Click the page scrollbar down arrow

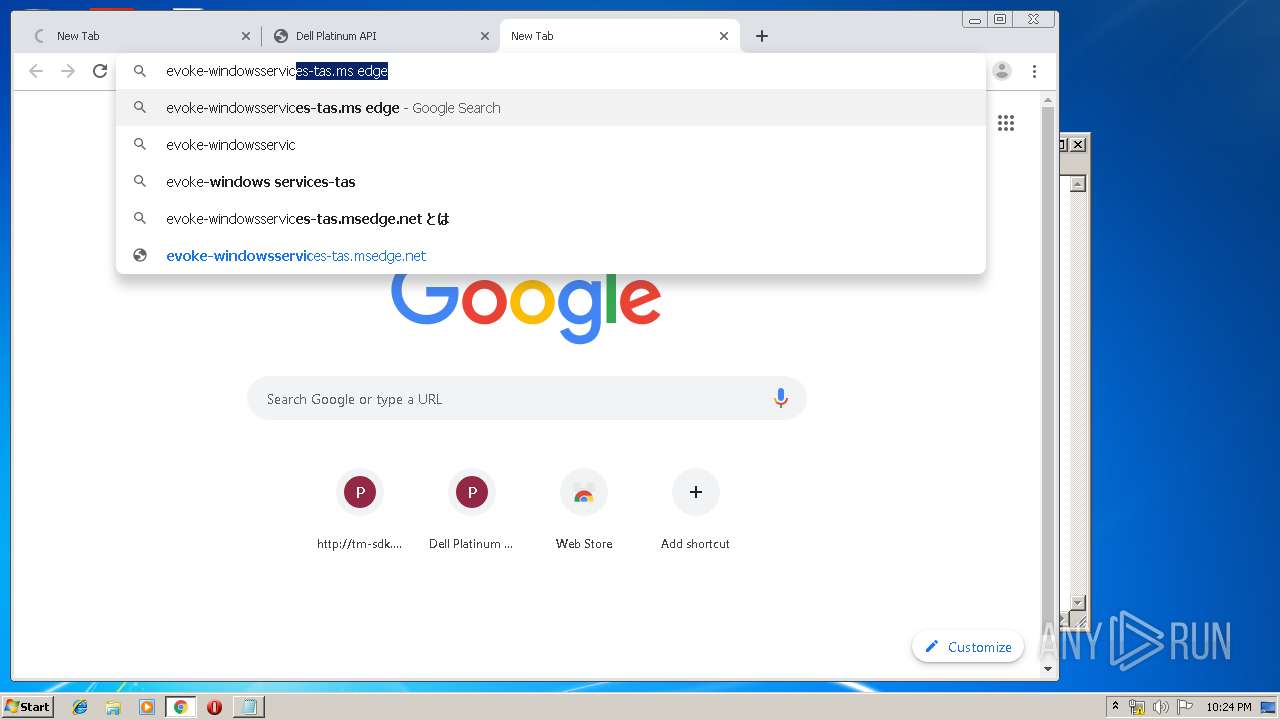pos(1048,668)
